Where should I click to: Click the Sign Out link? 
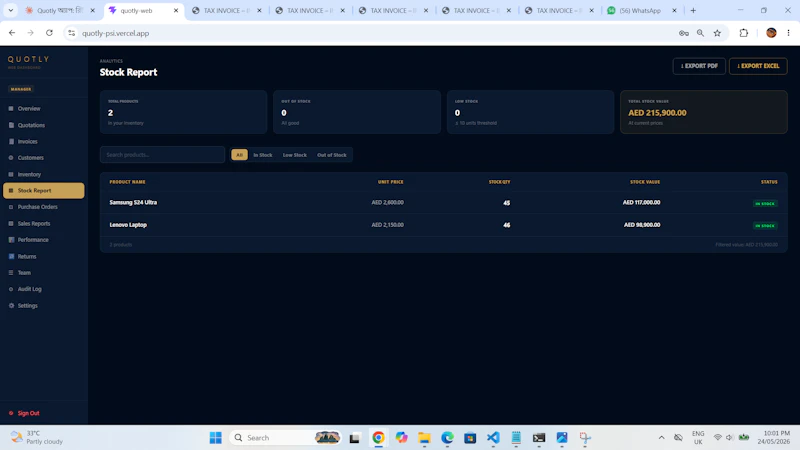point(28,413)
